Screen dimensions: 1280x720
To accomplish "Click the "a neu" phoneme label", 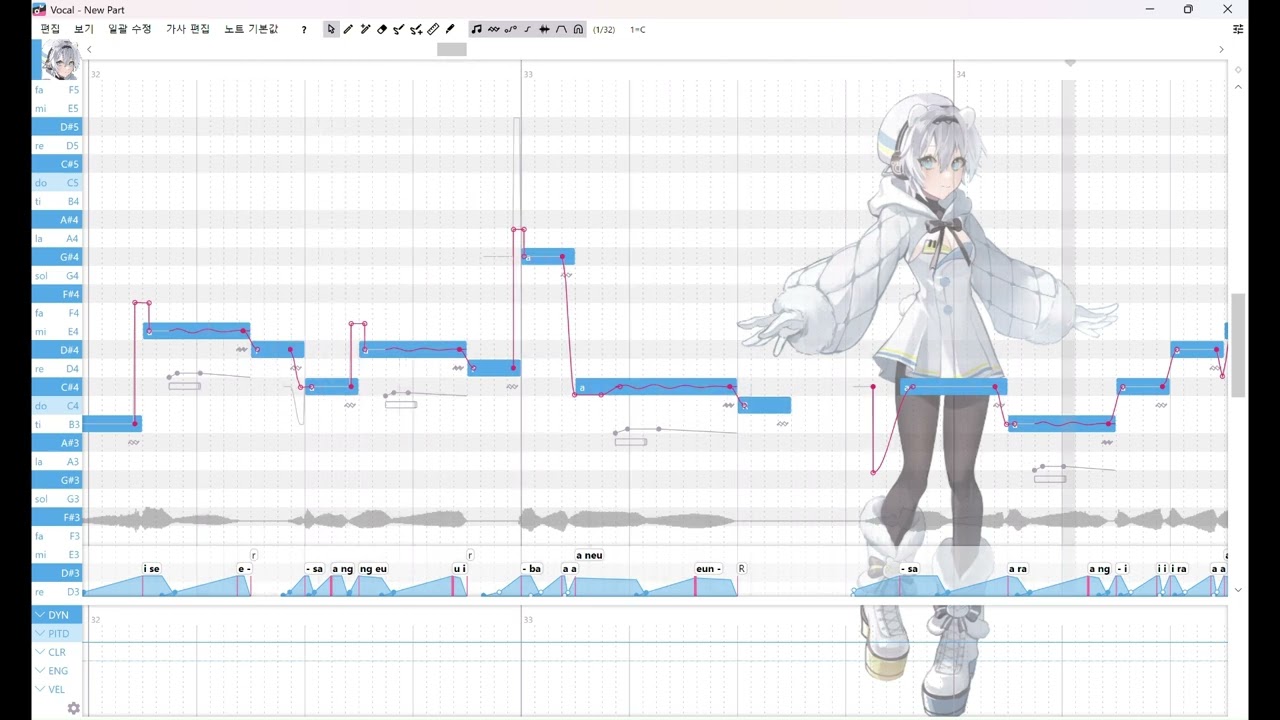I will [x=589, y=555].
